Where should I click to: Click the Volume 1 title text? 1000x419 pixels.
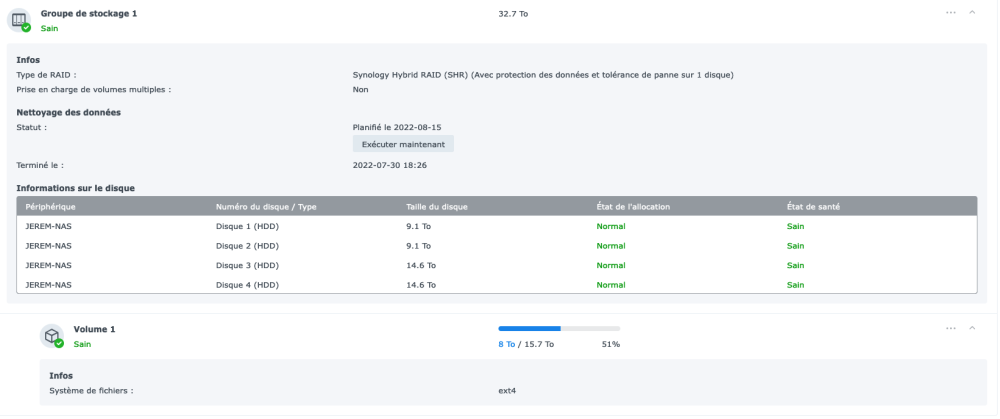click(x=94, y=329)
